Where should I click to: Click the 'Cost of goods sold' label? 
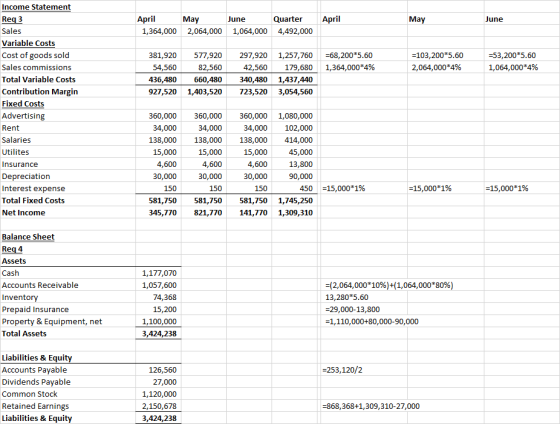pyautogui.click(x=35, y=55)
